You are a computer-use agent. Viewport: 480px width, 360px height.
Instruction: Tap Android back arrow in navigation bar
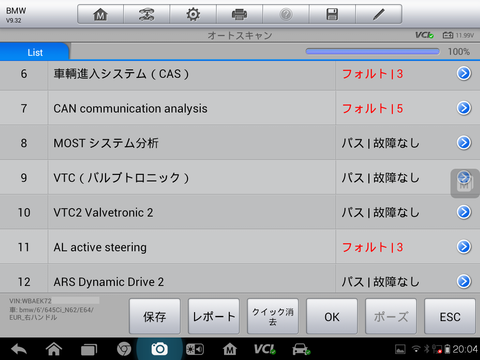(x=19, y=349)
